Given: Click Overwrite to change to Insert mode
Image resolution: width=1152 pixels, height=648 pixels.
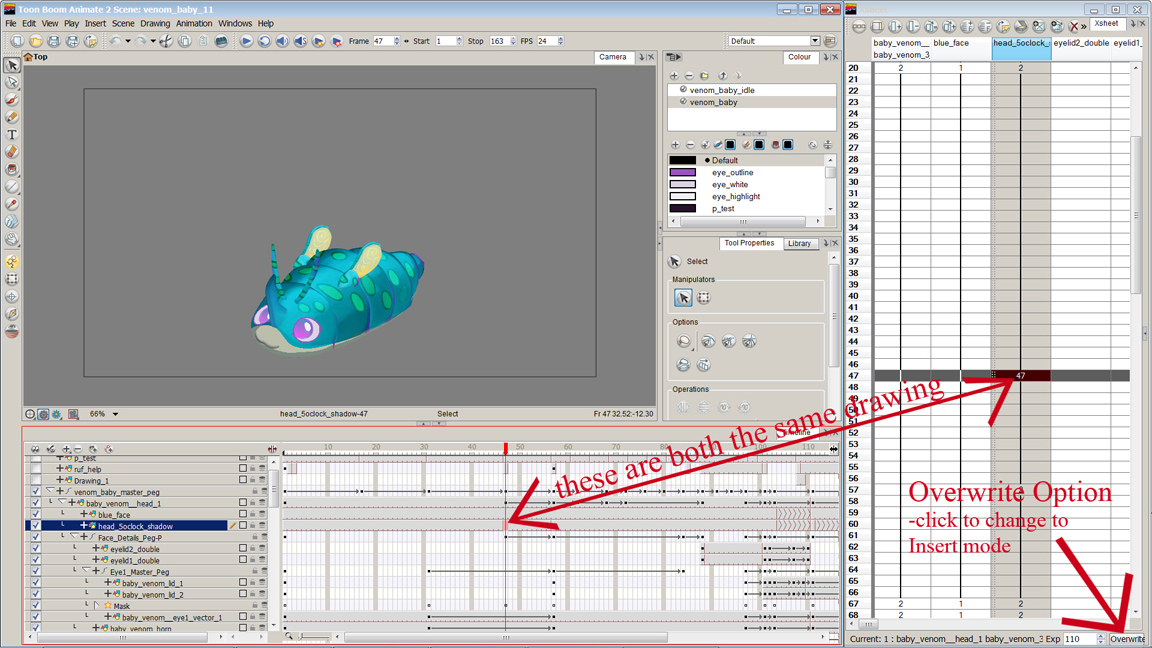Looking at the screenshot, I should click(1127, 638).
